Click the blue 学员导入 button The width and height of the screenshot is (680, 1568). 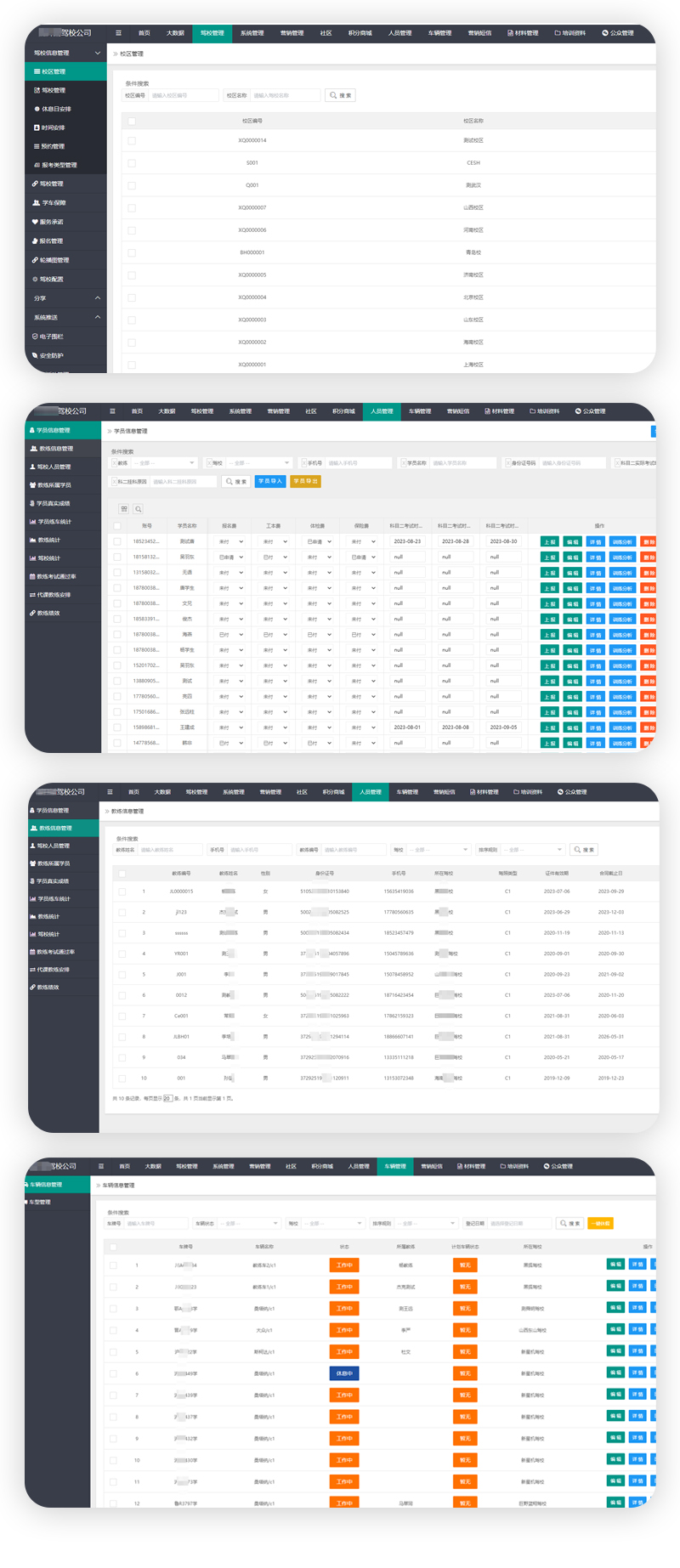[270, 481]
